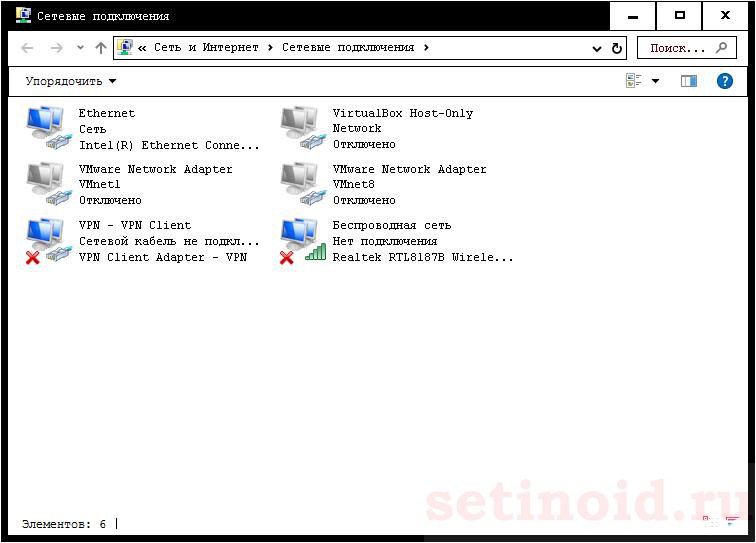
Task: Toggle the preview pane icon
Action: (x=688, y=81)
